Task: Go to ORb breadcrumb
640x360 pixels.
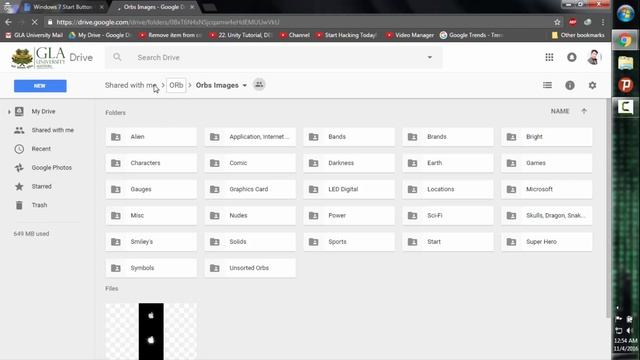Action: coord(176,85)
